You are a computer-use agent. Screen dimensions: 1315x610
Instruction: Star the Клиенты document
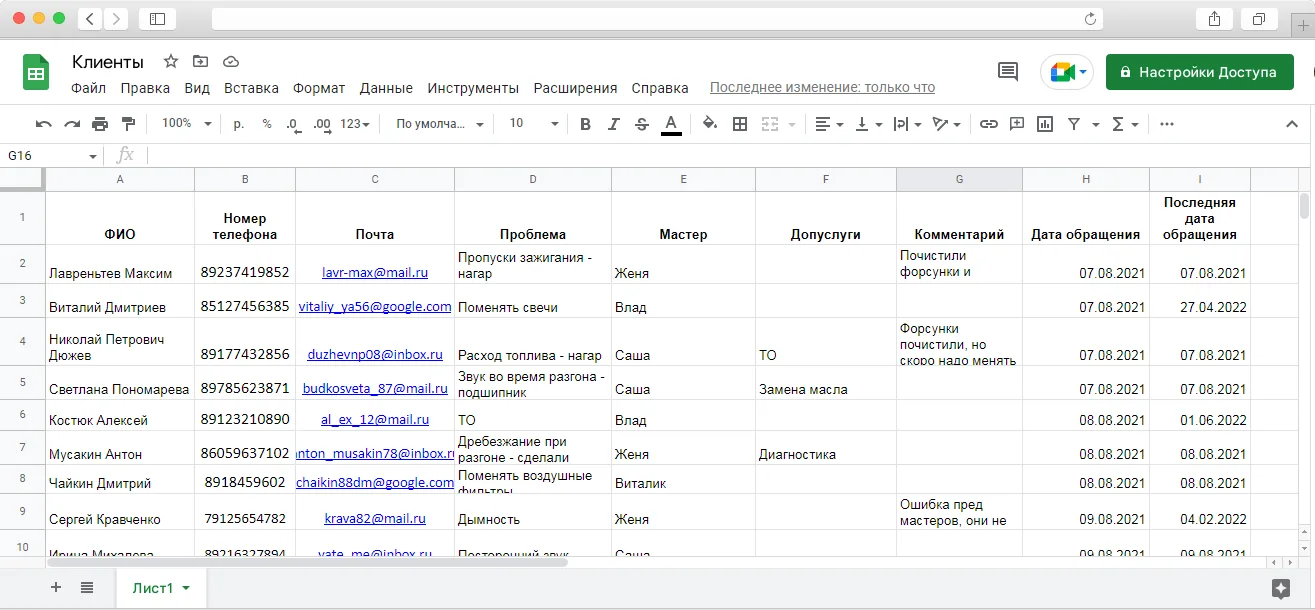171,61
